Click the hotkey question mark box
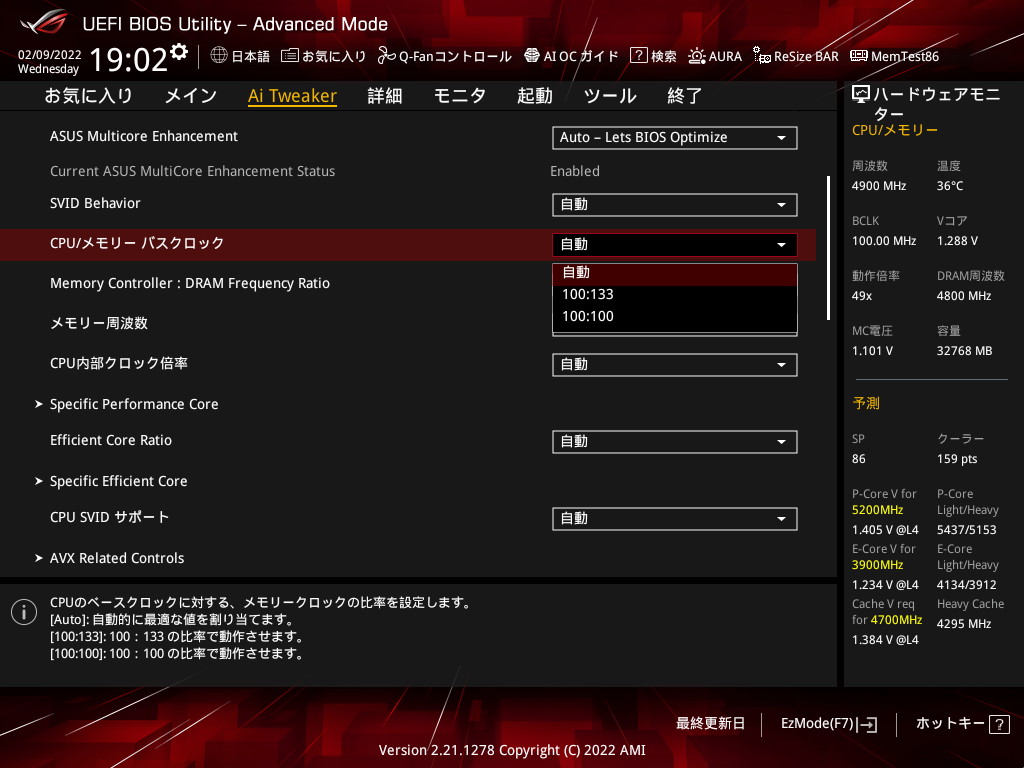Image resolution: width=1024 pixels, height=768 pixels. coord(999,724)
